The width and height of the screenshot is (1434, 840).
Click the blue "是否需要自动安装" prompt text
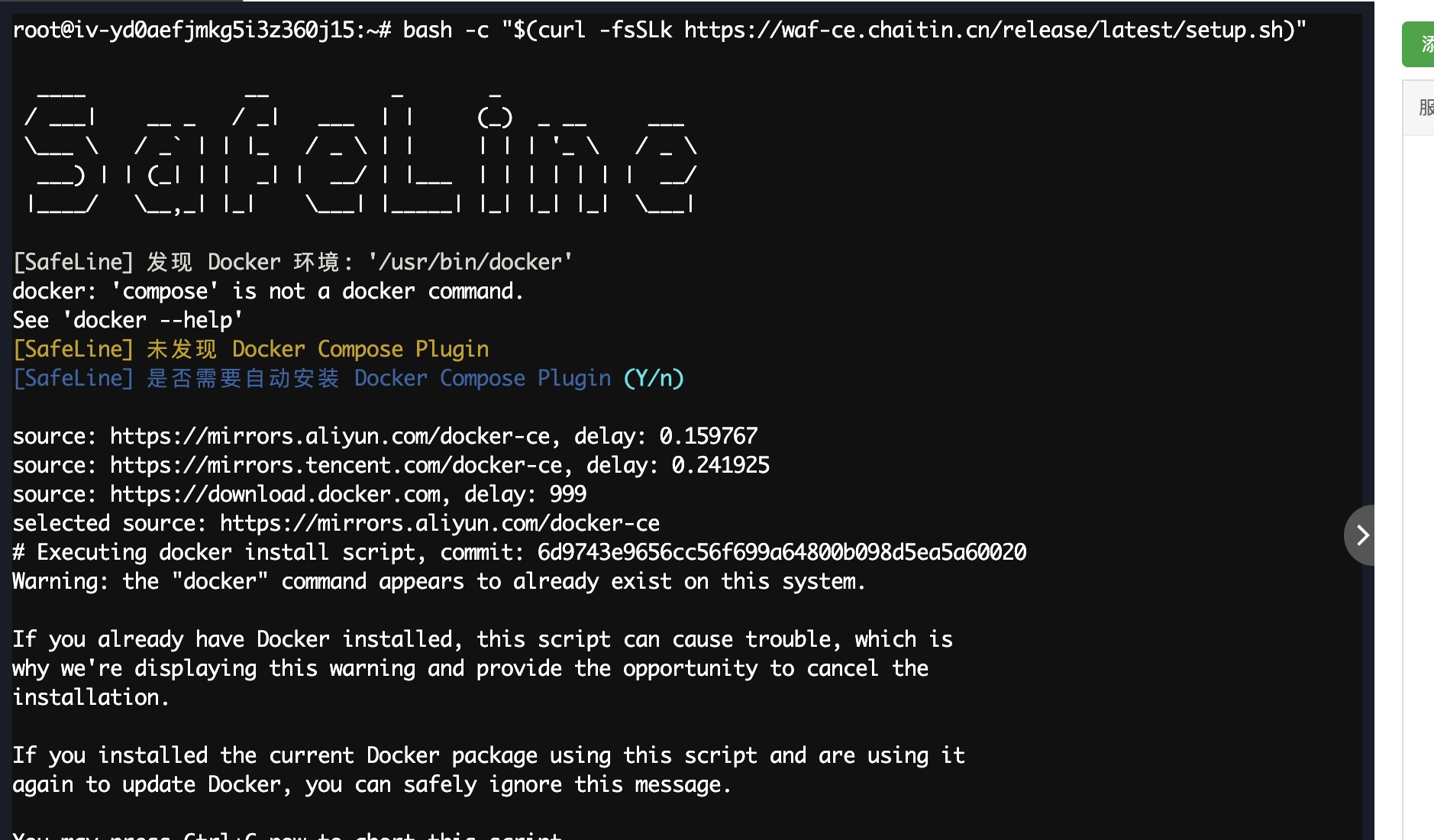[x=243, y=378]
